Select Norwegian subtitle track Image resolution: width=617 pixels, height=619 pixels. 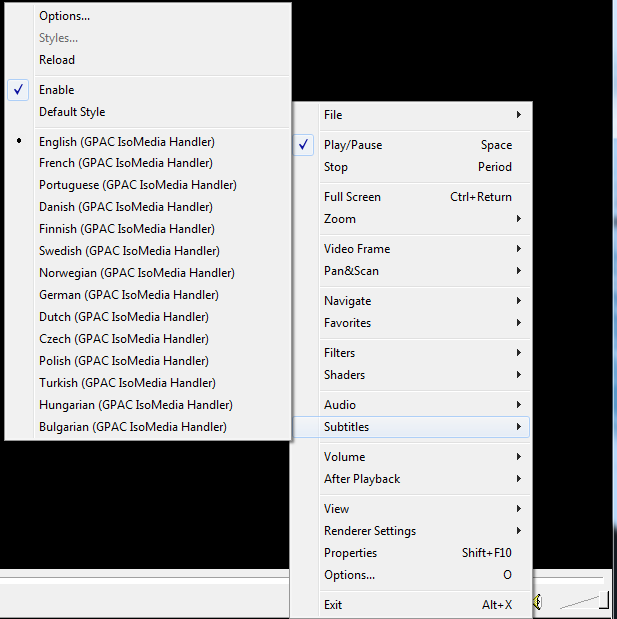pyautogui.click(x=148, y=273)
